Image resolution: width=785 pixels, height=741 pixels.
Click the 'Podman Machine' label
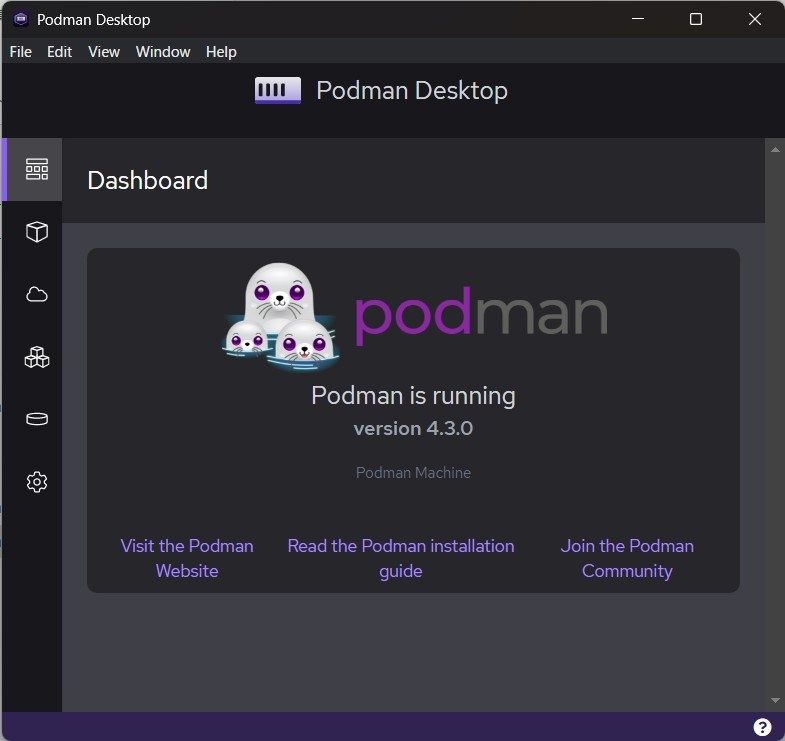pos(413,473)
